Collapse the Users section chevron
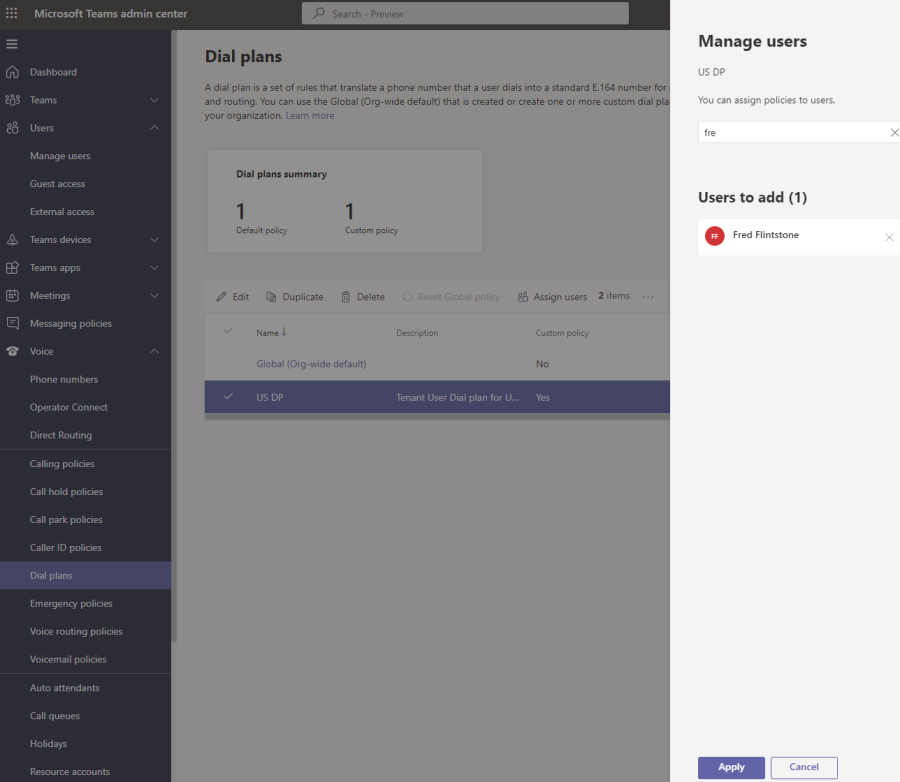This screenshot has height=782, width=900. pos(154,127)
